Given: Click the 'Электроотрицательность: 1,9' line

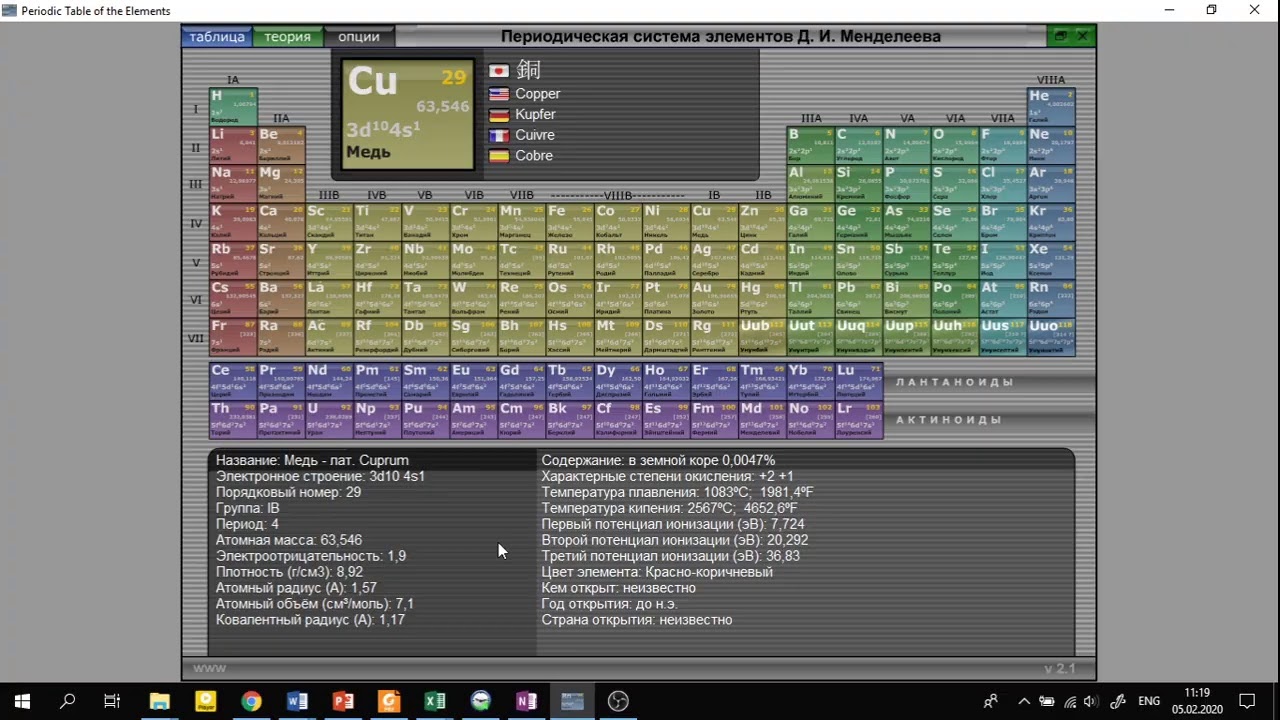Looking at the screenshot, I should 311,556.
